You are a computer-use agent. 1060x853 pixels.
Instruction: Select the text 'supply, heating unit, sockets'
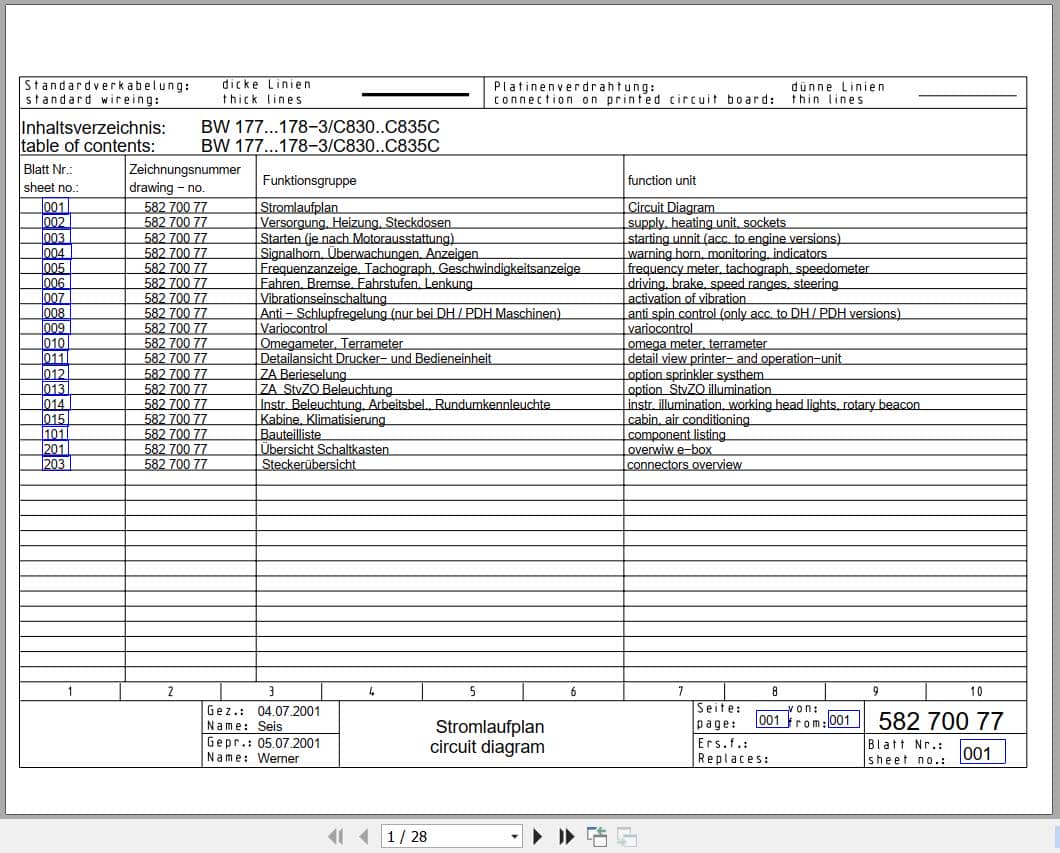click(706, 222)
